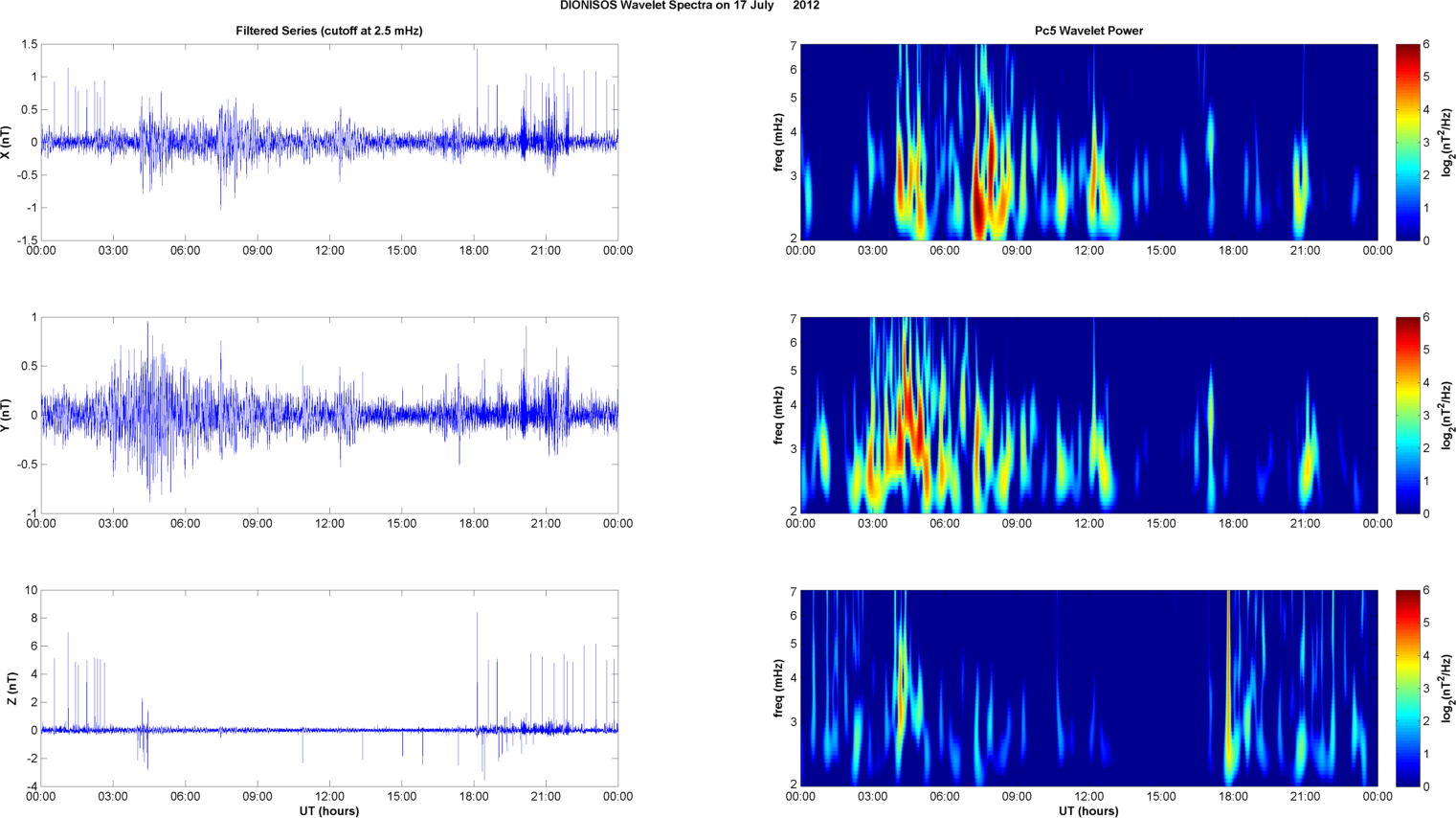The height and width of the screenshot is (818, 1456).
Task: Click 'freq (mHz)' label of the Z wavelet spectrum
Action: [779, 689]
